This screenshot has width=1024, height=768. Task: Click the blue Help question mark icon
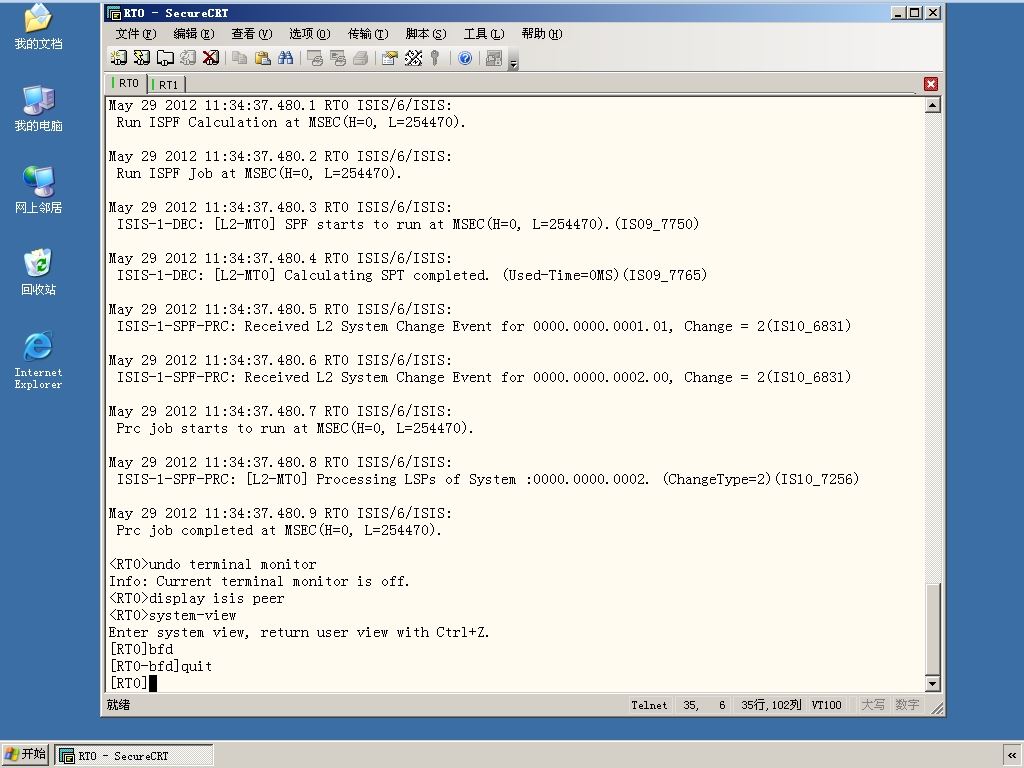click(x=465, y=58)
